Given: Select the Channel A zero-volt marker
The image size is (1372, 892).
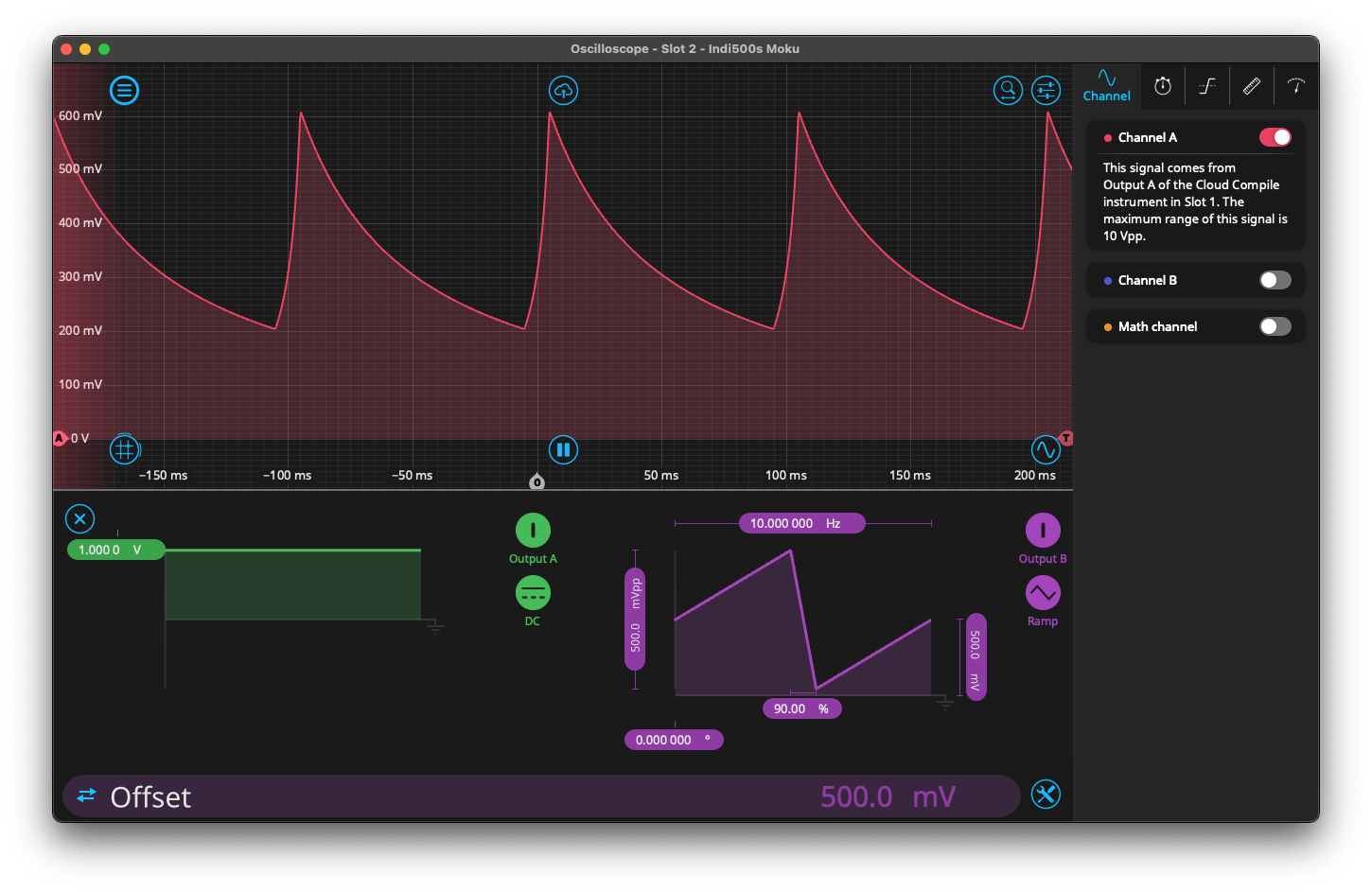Looking at the screenshot, I should (x=60, y=438).
